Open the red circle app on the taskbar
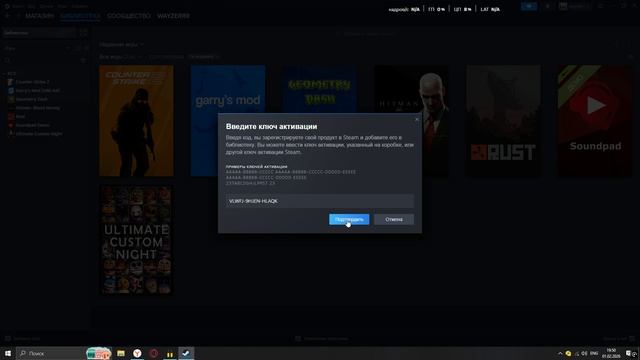This screenshot has height=360, width=640. pos(154,353)
